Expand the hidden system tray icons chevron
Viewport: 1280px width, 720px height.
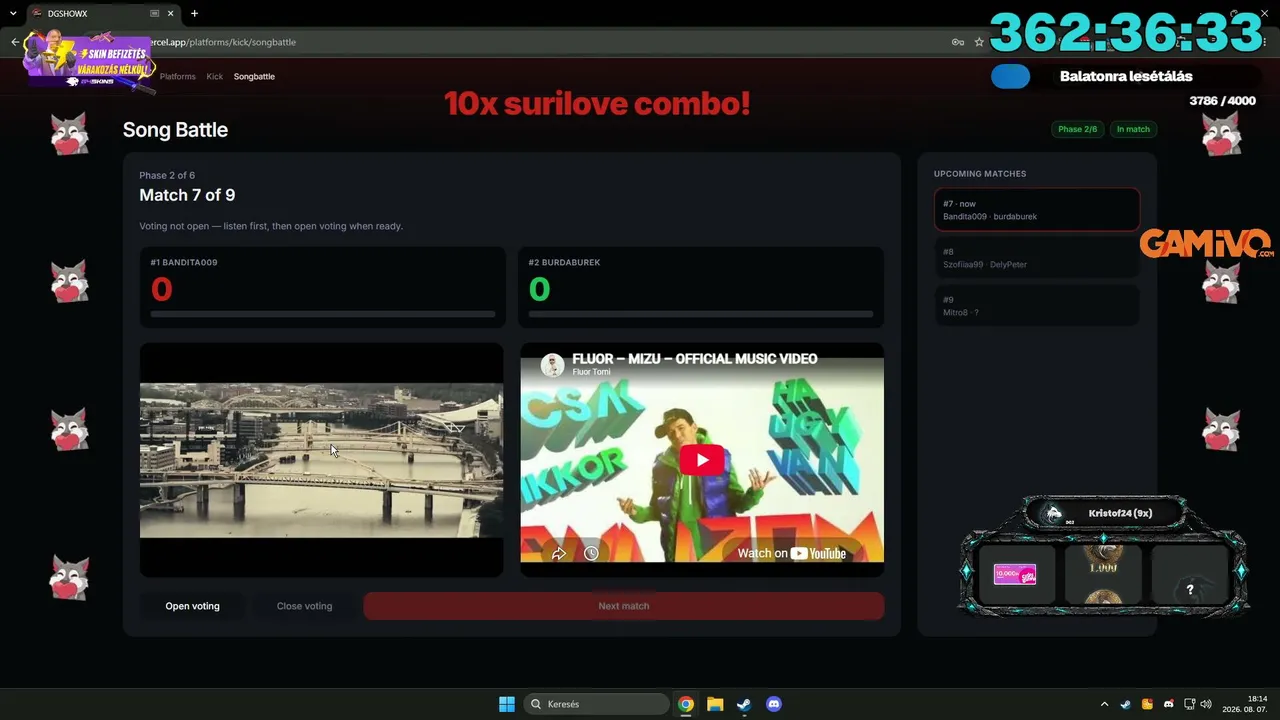coord(1104,704)
